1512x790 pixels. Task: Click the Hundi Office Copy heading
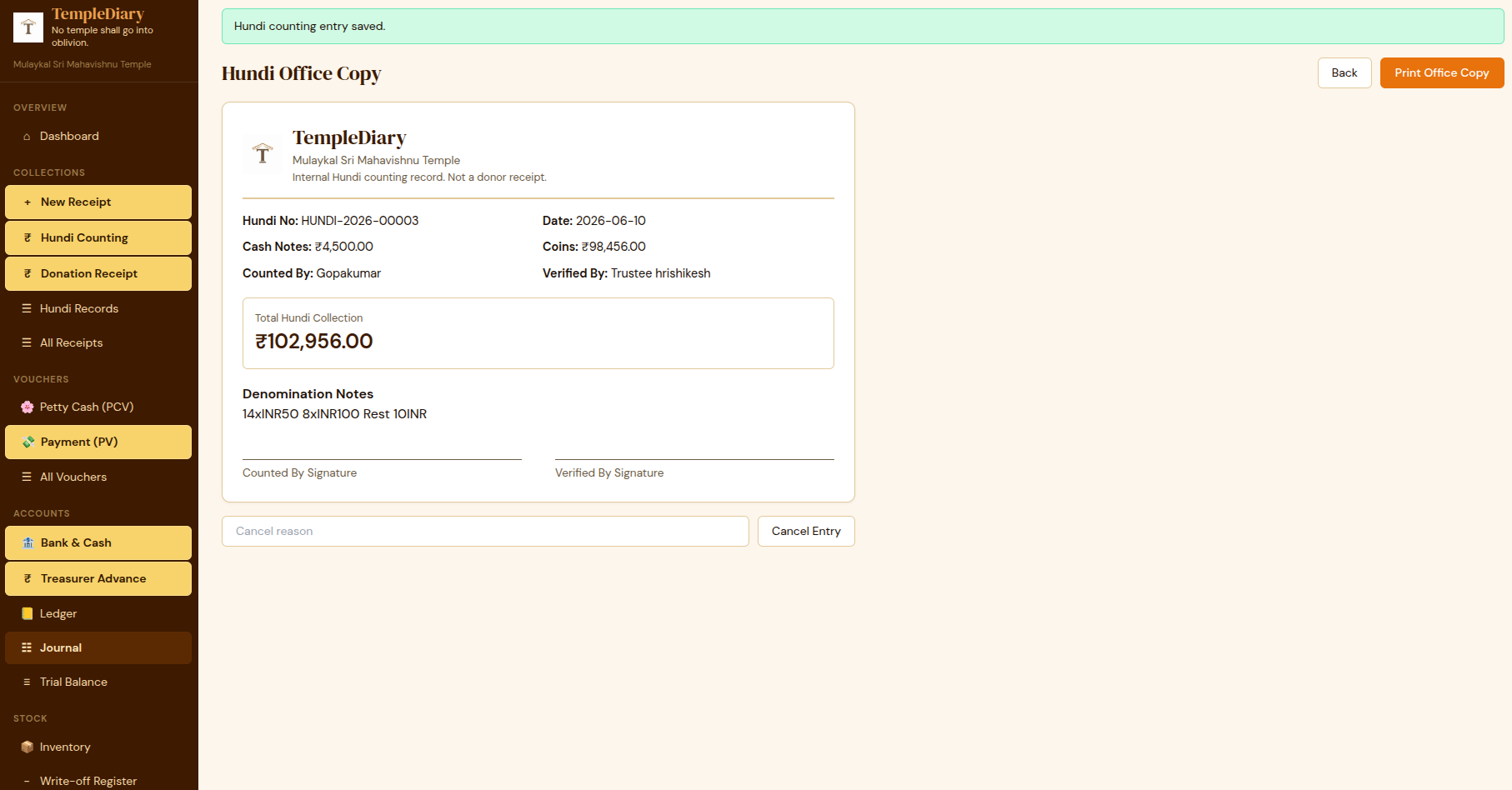[x=301, y=73]
